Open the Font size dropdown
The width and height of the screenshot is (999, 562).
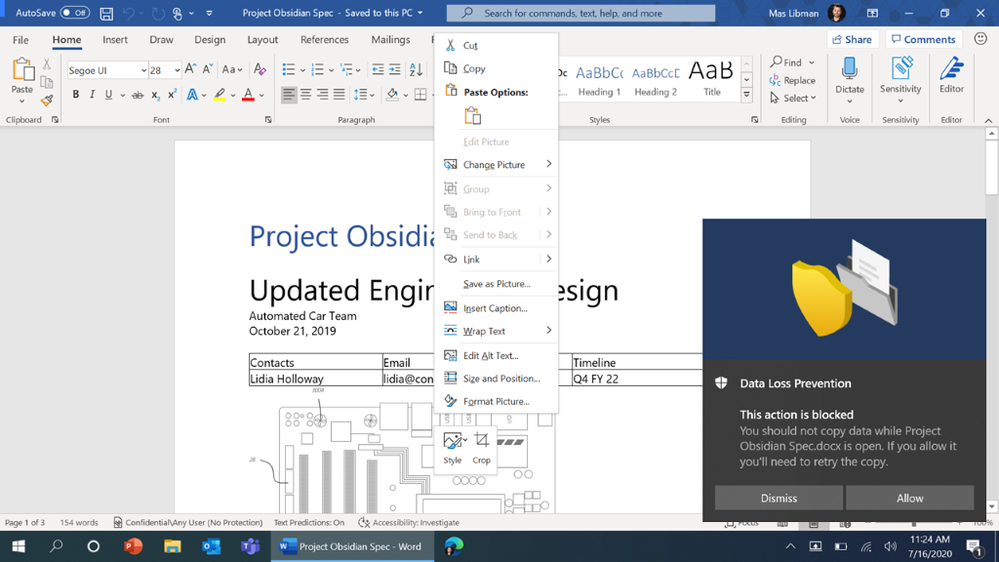[x=176, y=70]
